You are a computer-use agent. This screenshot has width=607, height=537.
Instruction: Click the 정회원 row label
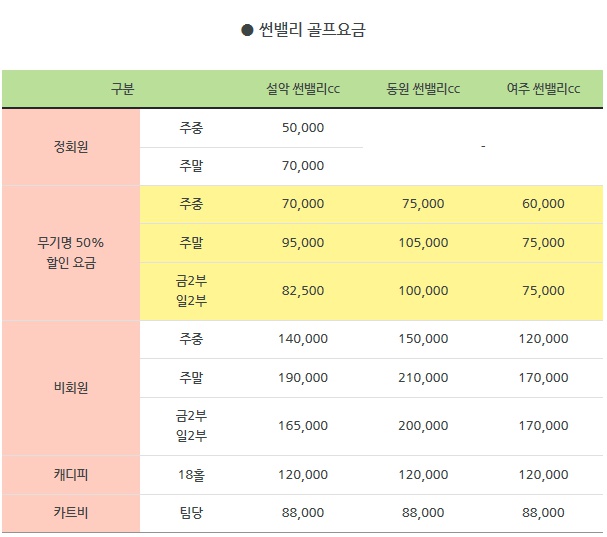click(71, 147)
